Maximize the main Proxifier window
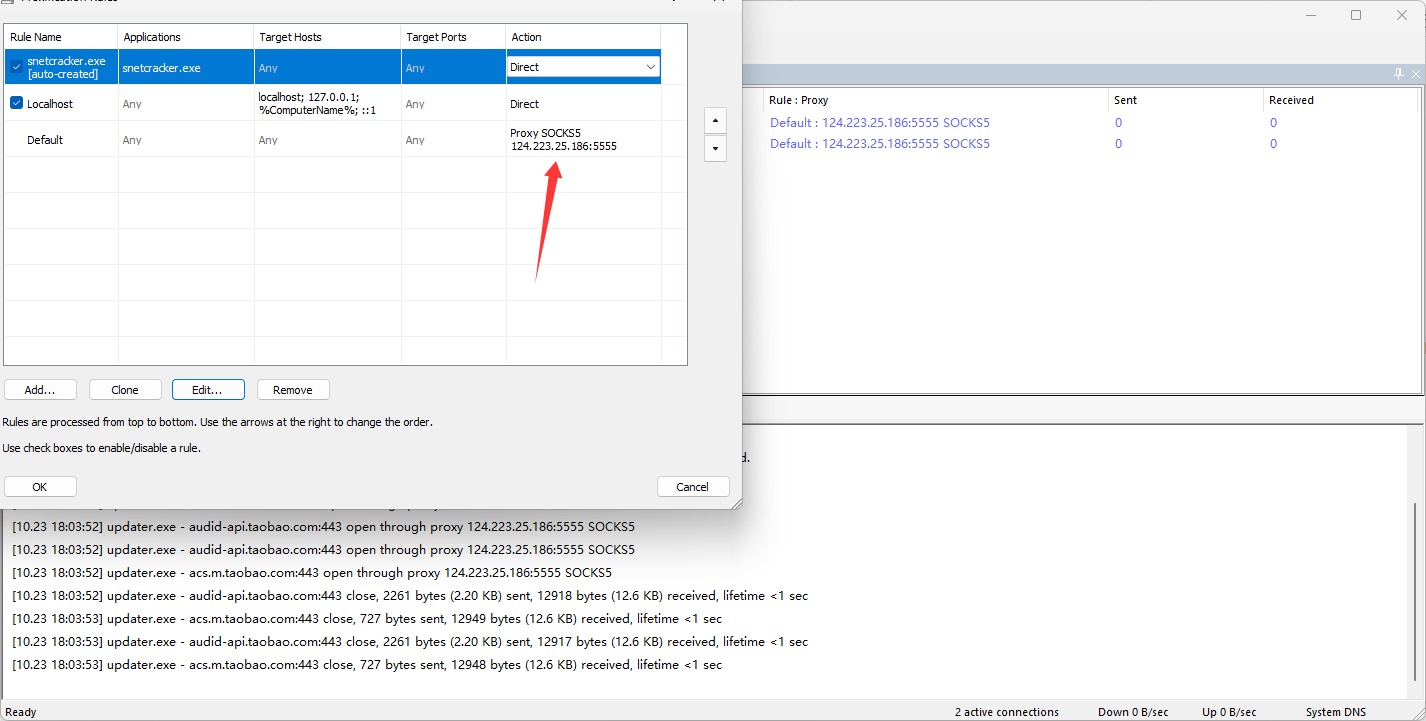The image size is (1426, 721). (1356, 15)
